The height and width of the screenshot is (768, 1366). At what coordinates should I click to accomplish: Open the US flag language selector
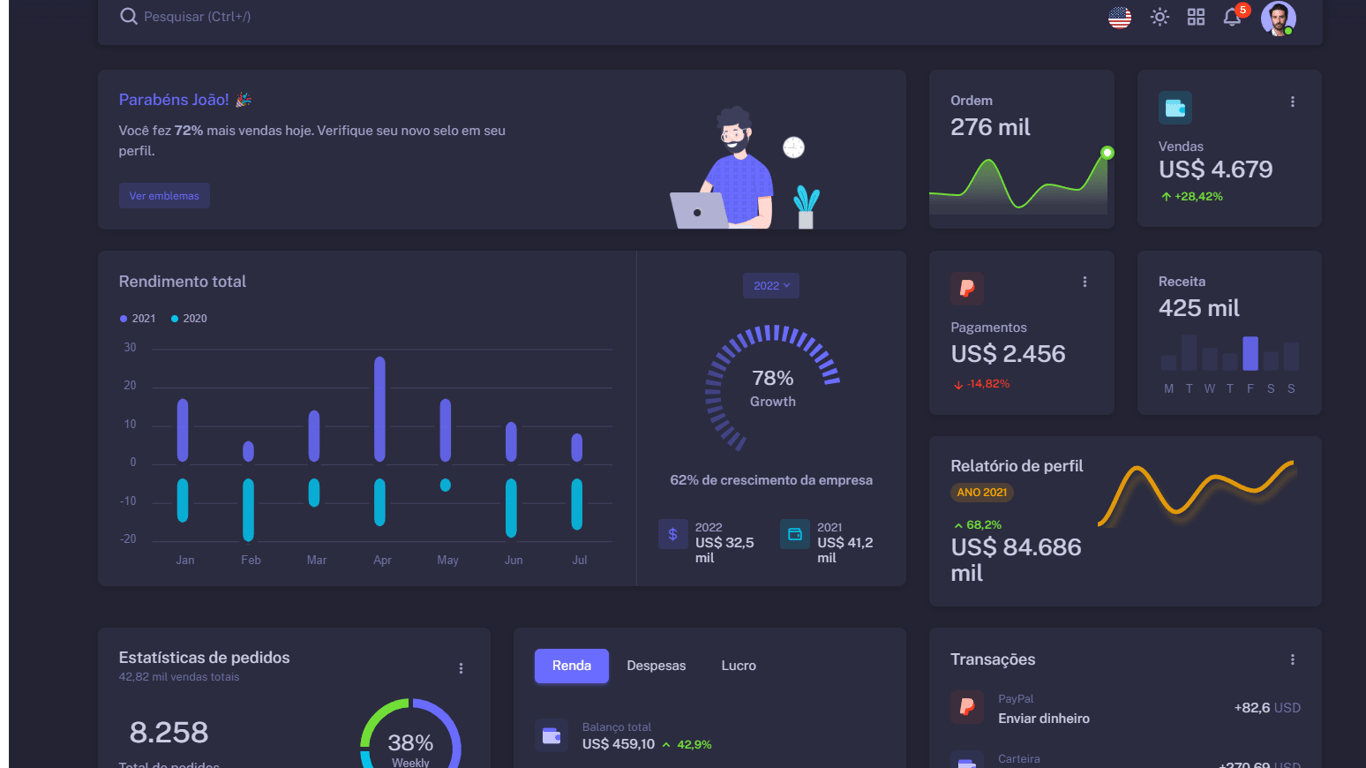[1120, 17]
